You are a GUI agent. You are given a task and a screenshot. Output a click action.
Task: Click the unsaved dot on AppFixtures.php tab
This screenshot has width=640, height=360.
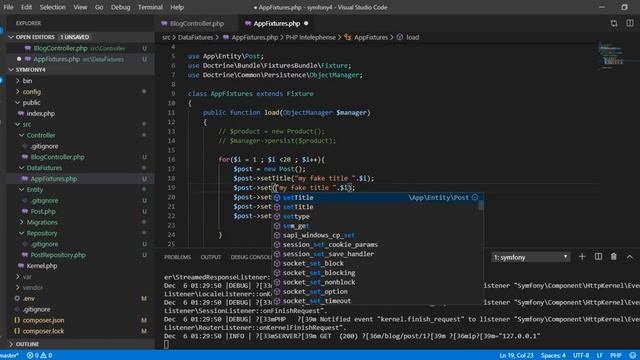coord(306,23)
